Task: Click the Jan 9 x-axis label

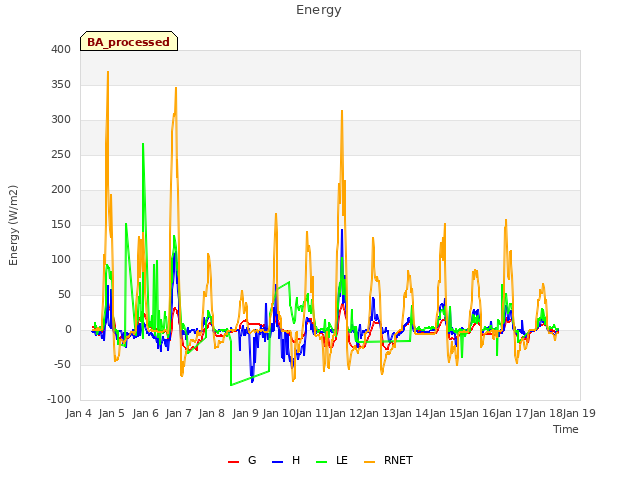Action: click(245, 413)
